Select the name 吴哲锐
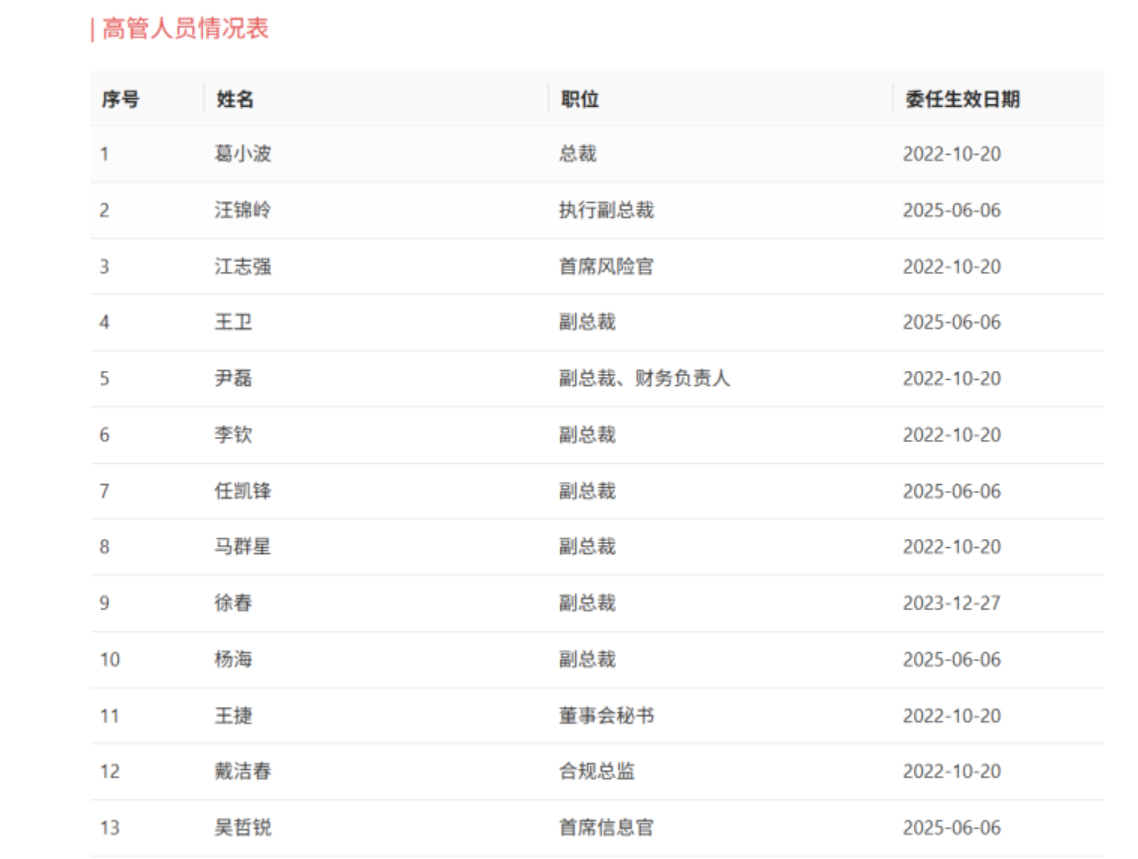Screen dimensions: 1138x859 pyautogui.click(x=243, y=828)
